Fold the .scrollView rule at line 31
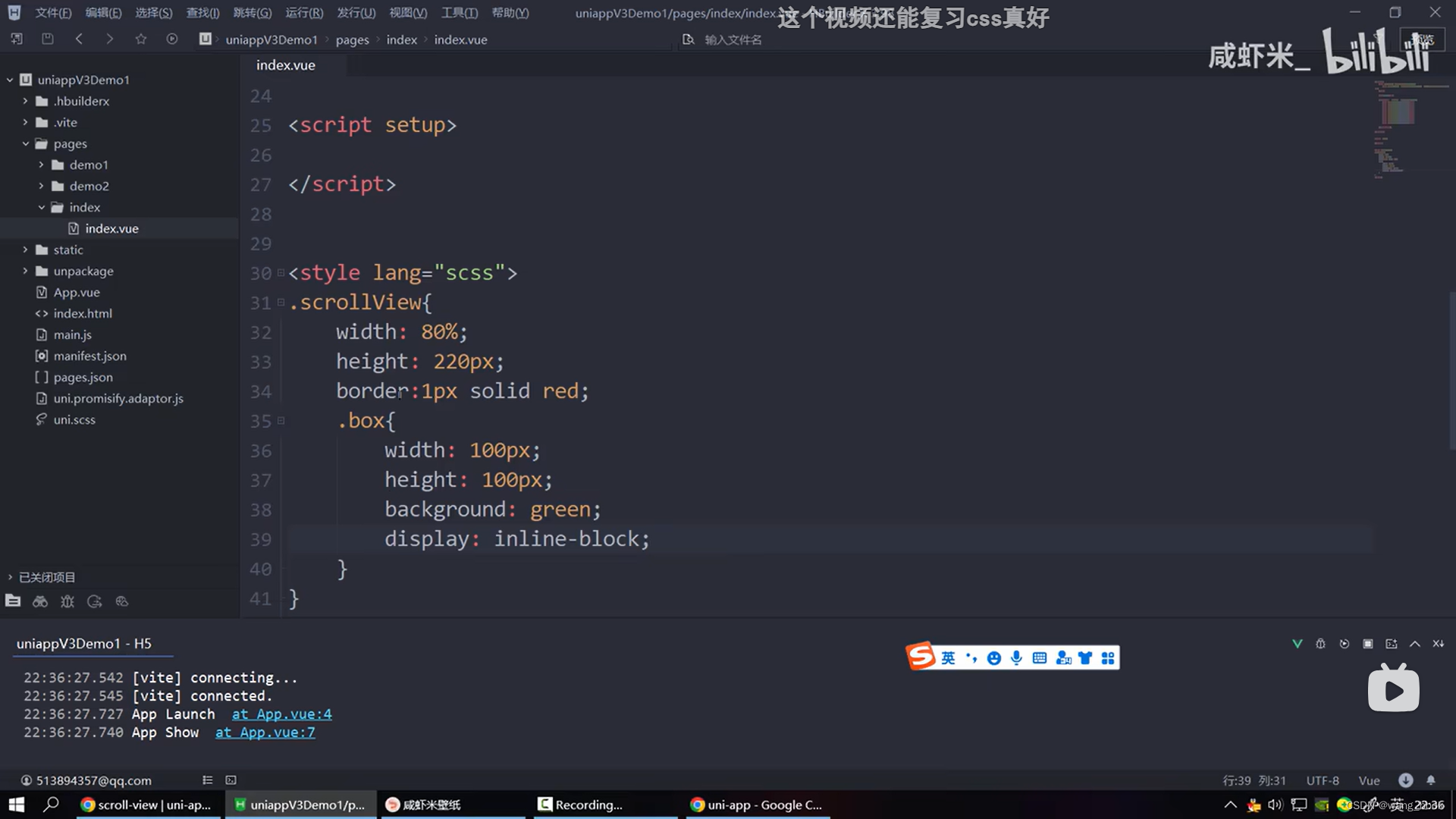Viewport: 1456px width, 819px height. point(281,302)
